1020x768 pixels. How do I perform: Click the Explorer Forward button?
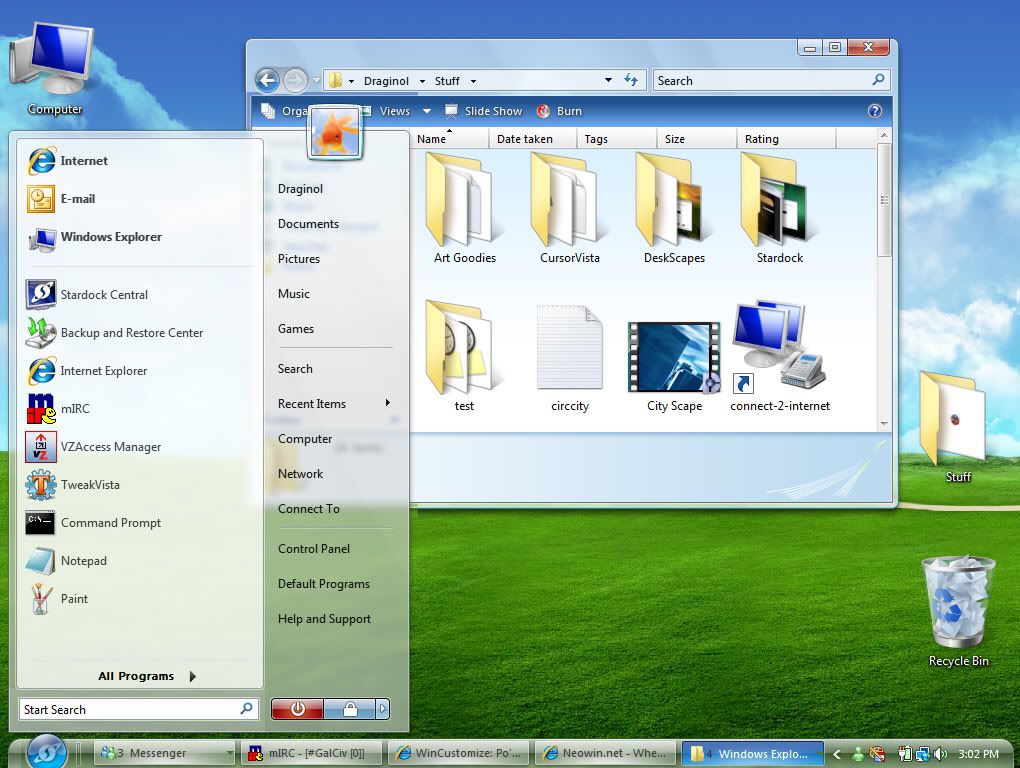point(295,81)
